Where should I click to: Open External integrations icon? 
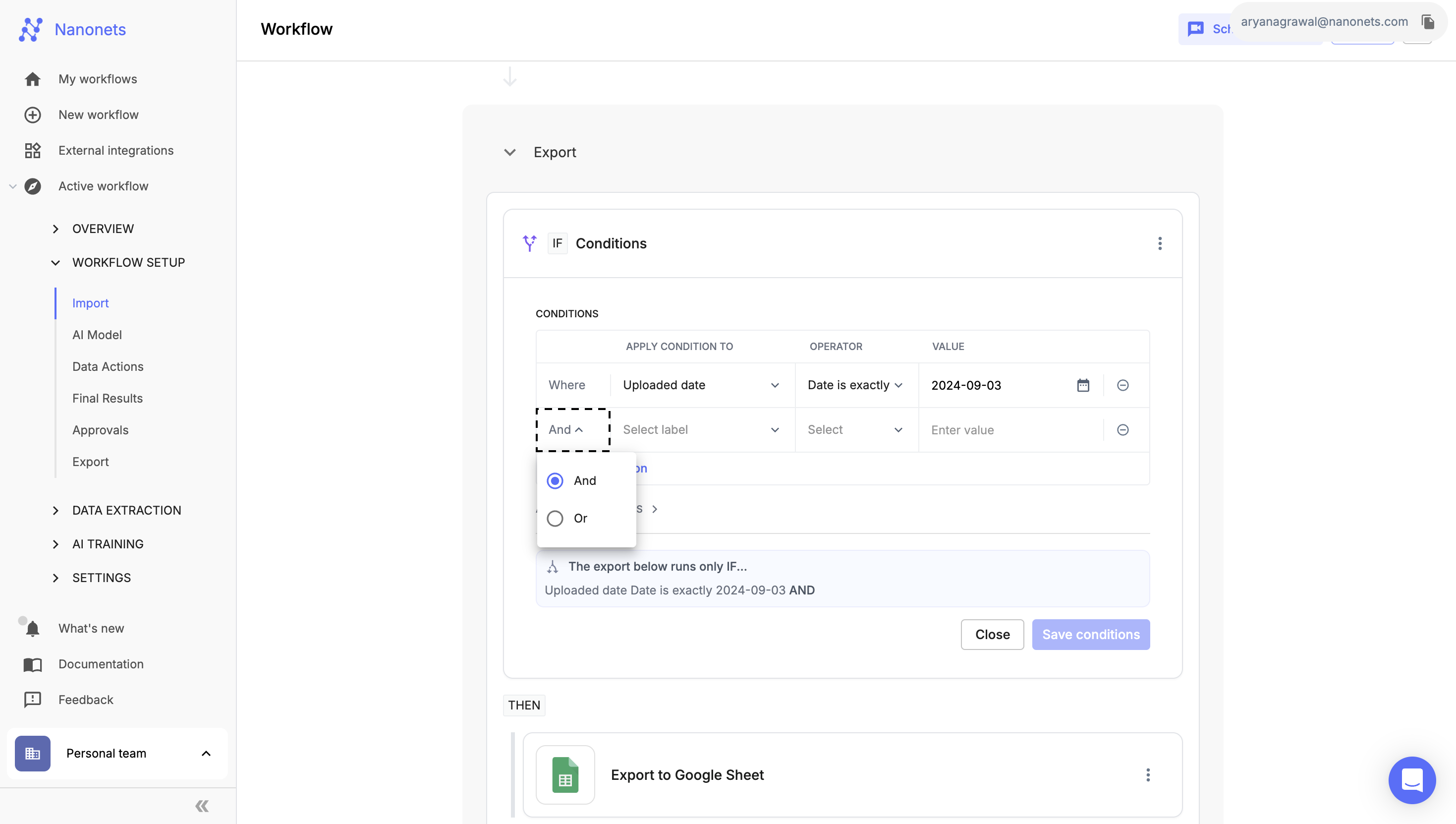coord(32,151)
